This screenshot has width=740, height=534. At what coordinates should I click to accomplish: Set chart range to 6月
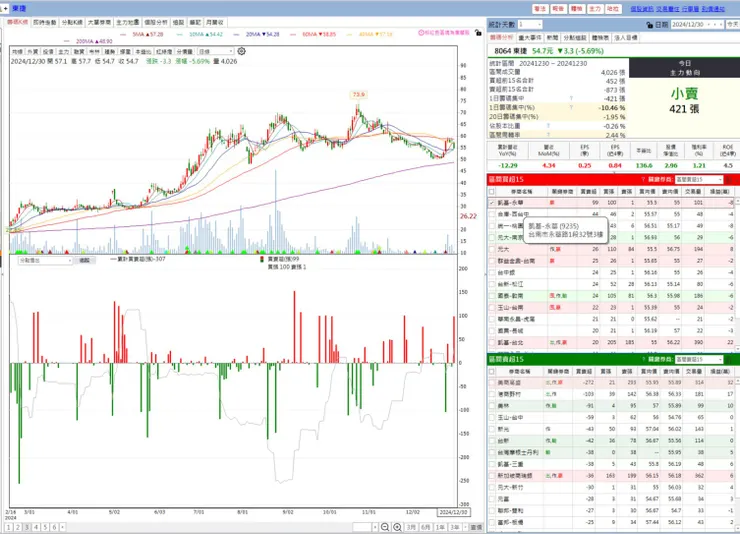pos(426,527)
